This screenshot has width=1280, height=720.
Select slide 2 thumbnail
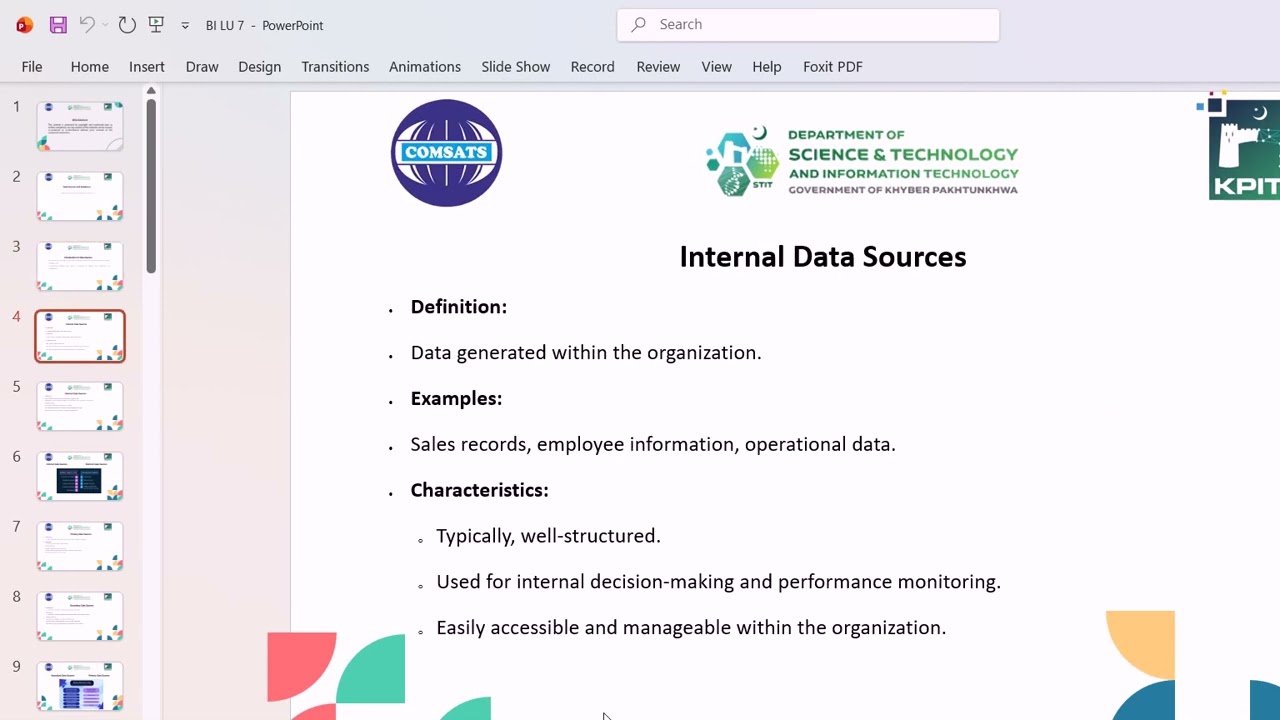click(x=80, y=196)
